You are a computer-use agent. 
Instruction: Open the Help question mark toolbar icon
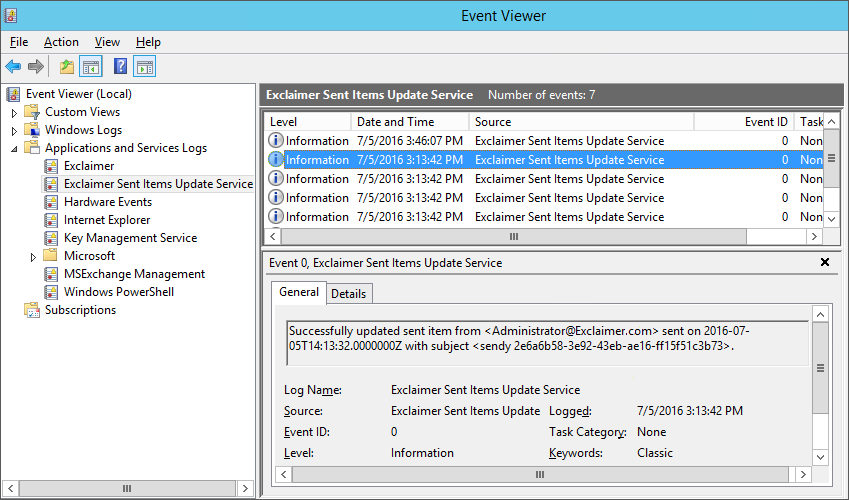120,67
